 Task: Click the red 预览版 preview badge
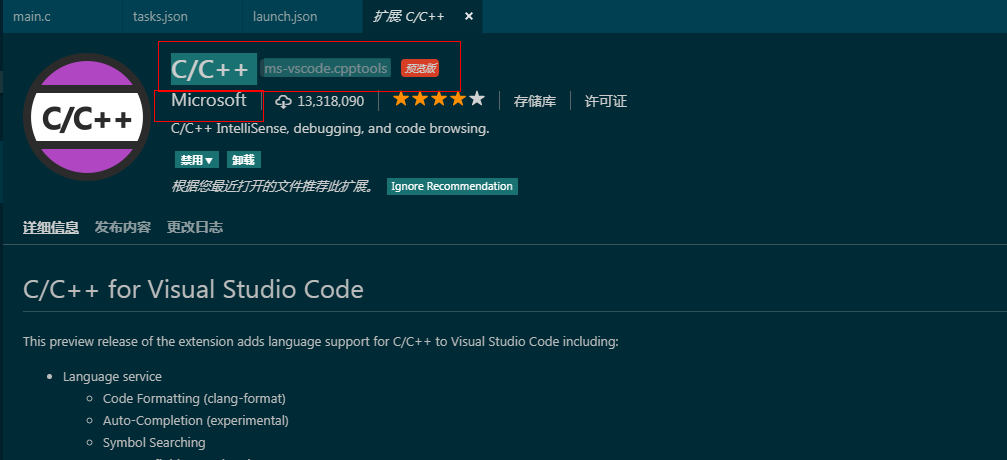(420, 68)
